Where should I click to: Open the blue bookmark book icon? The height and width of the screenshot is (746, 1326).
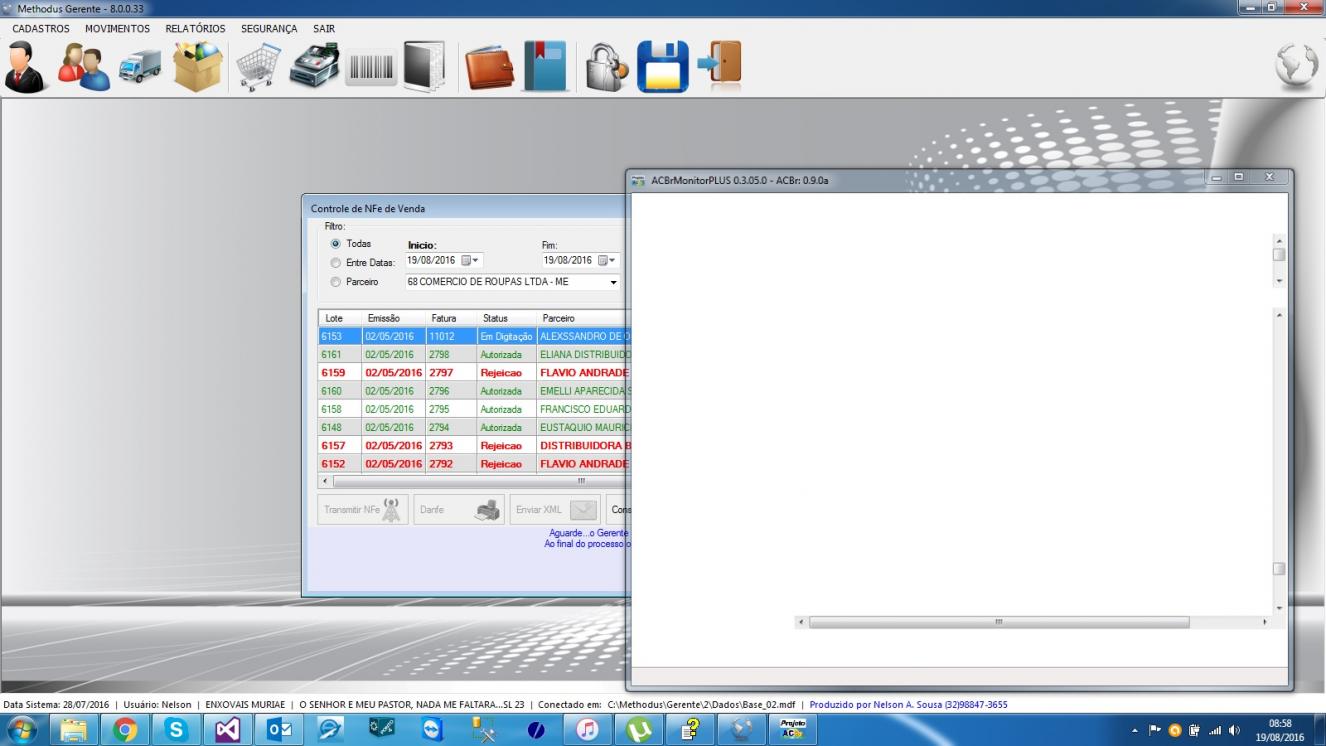pos(545,67)
